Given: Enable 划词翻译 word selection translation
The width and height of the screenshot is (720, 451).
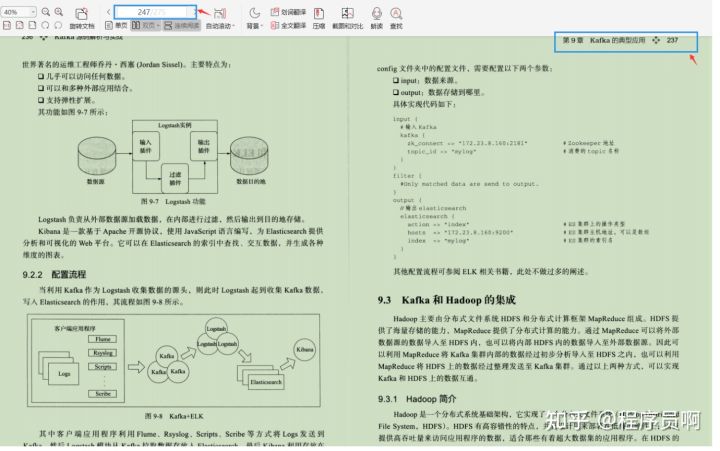Looking at the screenshot, I should tap(288, 12).
